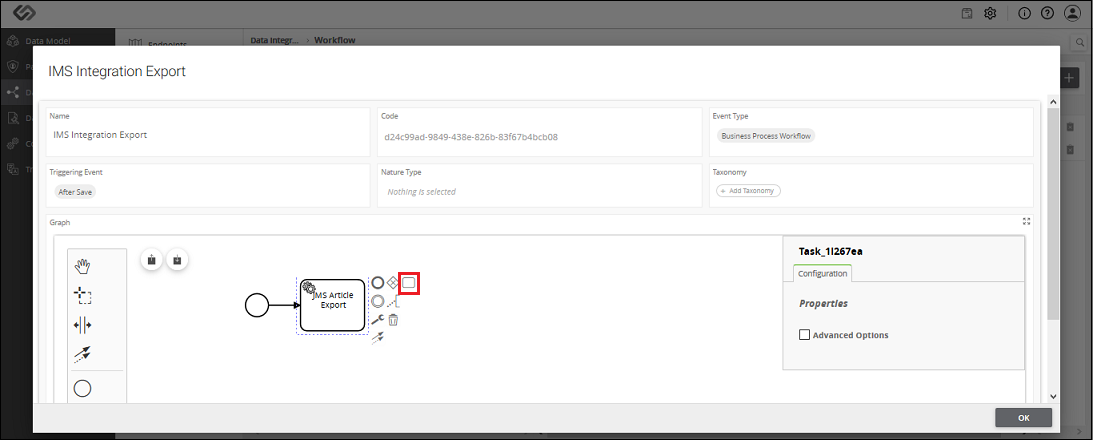Image resolution: width=1093 pixels, height=440 pixels.
Task: Click the gears marker on the task
Action: point(308,287)
